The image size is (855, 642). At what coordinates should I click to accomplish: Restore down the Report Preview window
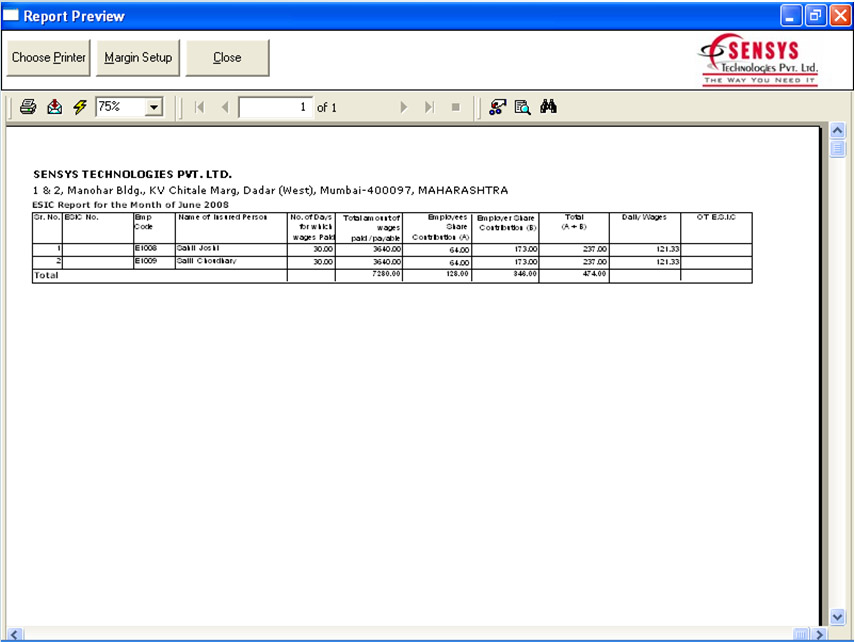pyautogui.click(x=816, y=16)
